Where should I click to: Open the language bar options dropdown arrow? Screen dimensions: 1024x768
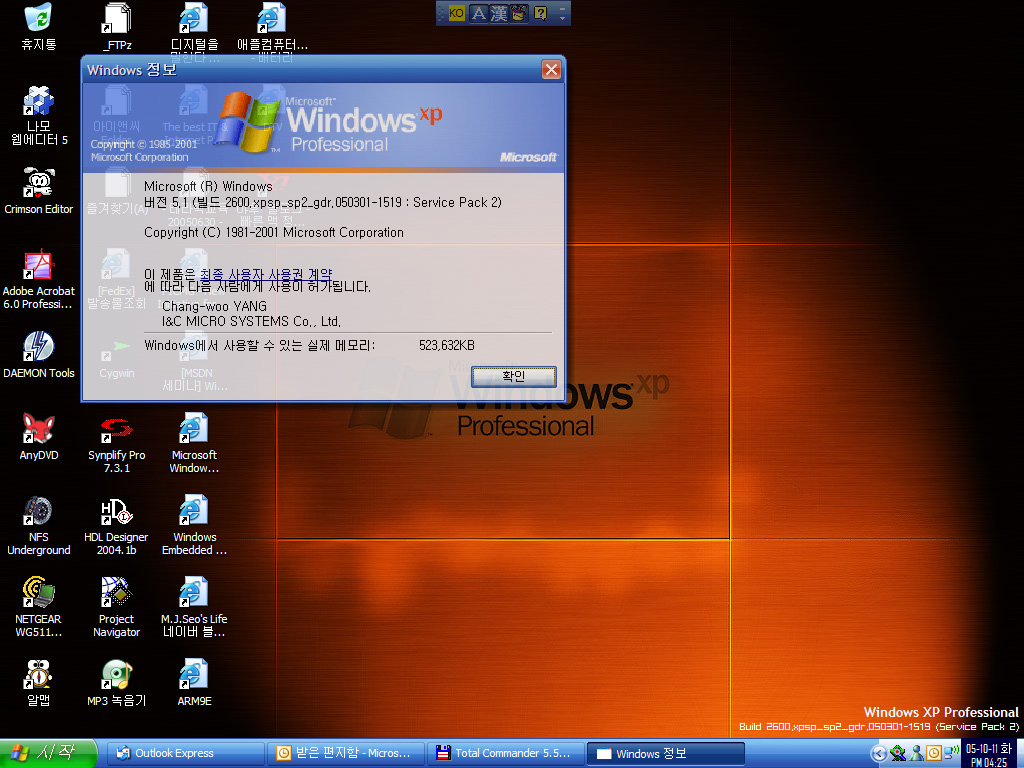tap(563, 18)
